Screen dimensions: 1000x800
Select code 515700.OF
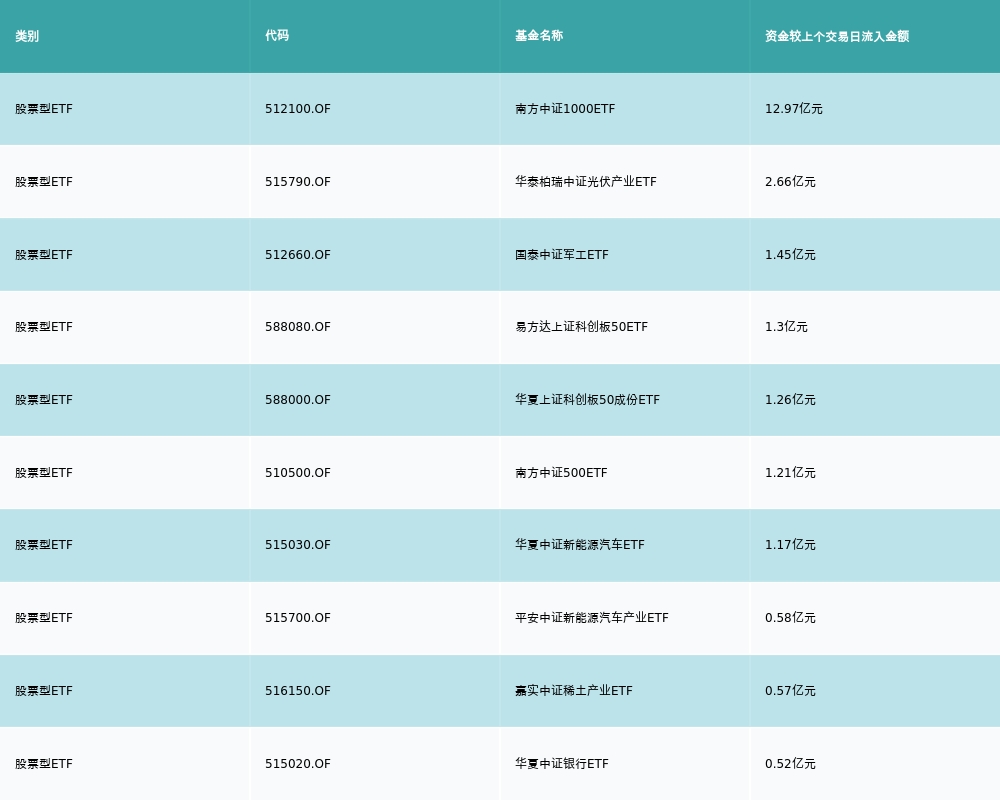coord(298,618)
